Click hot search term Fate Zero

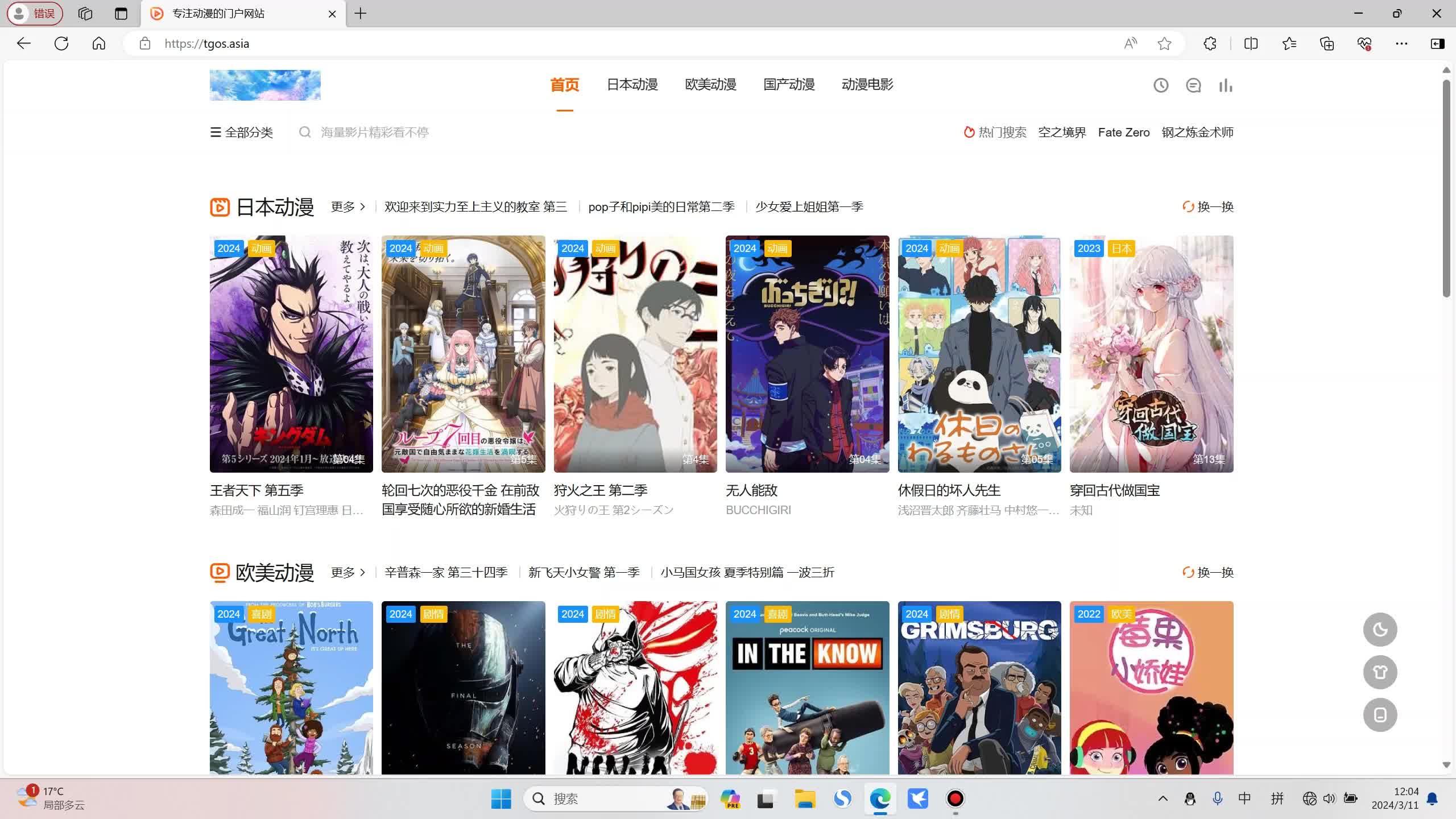tap(1123, 133)
